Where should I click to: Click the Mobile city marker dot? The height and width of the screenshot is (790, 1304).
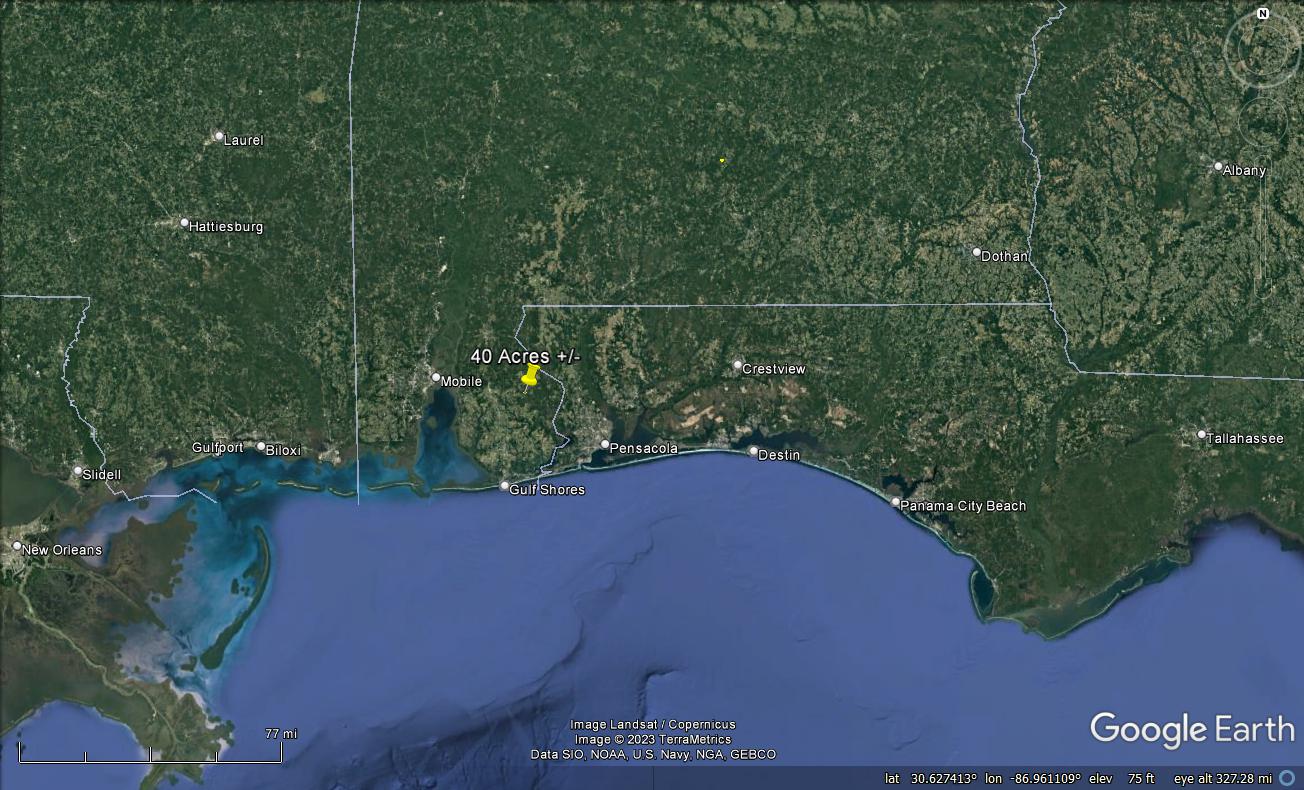(x=436, y=378)
